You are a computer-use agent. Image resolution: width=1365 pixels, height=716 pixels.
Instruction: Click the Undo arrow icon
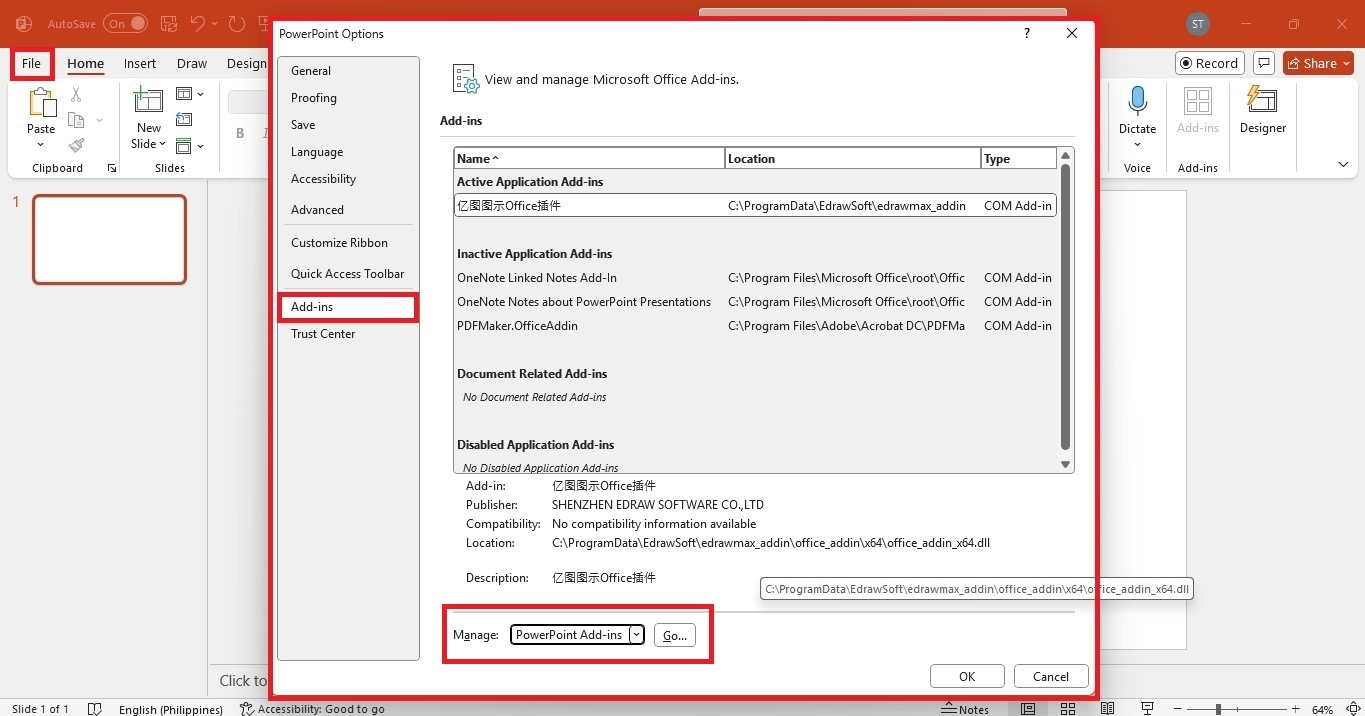197,23
